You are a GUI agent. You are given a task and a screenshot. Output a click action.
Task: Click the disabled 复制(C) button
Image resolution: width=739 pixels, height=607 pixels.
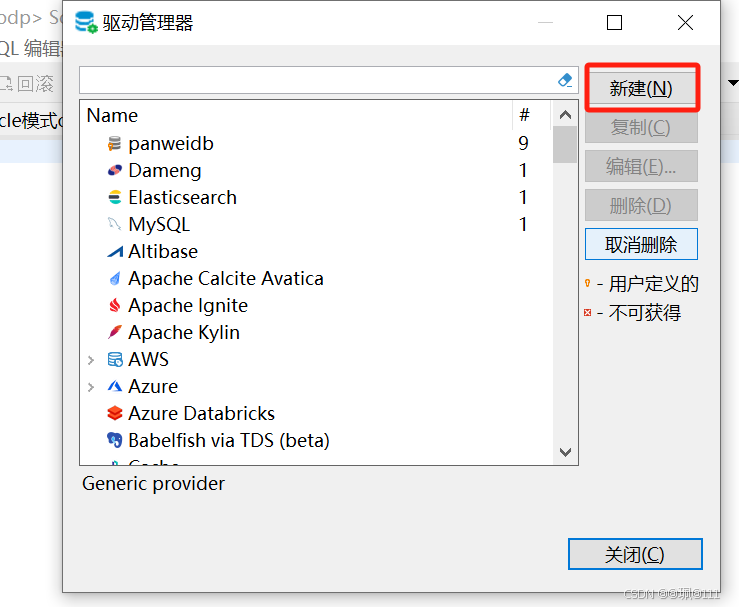(x=641, y=127)
